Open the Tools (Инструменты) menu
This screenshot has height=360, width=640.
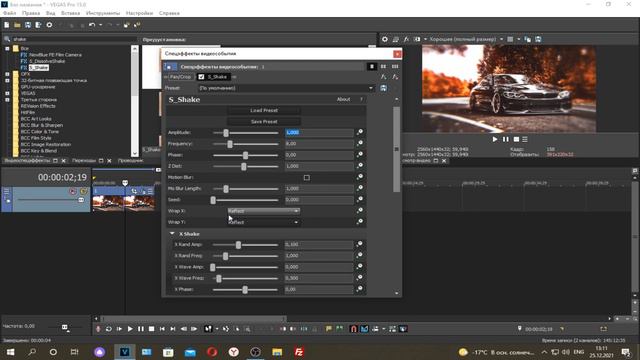pyautogui.click(x=103, y=13)
